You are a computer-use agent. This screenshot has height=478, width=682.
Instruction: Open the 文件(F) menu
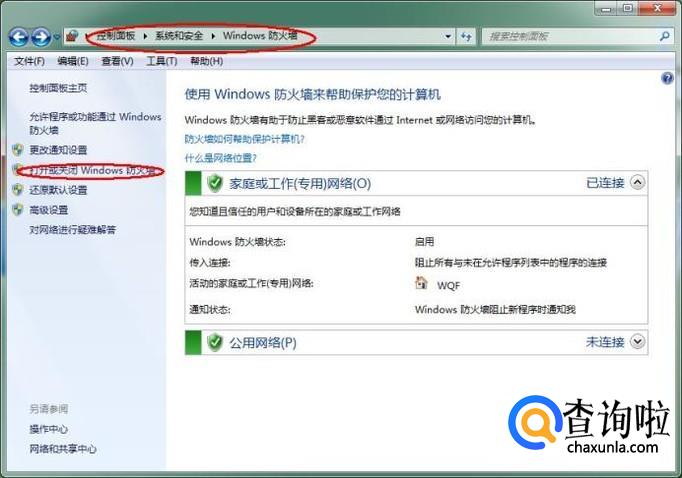point(30,61)
